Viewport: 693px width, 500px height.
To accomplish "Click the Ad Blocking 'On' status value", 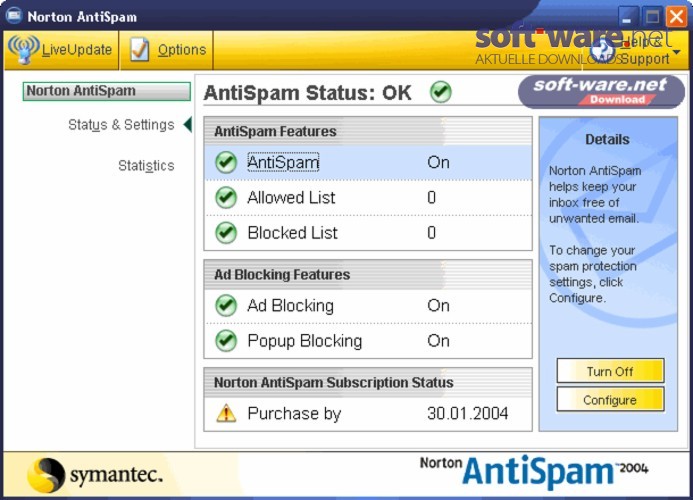I will (438, 305).
